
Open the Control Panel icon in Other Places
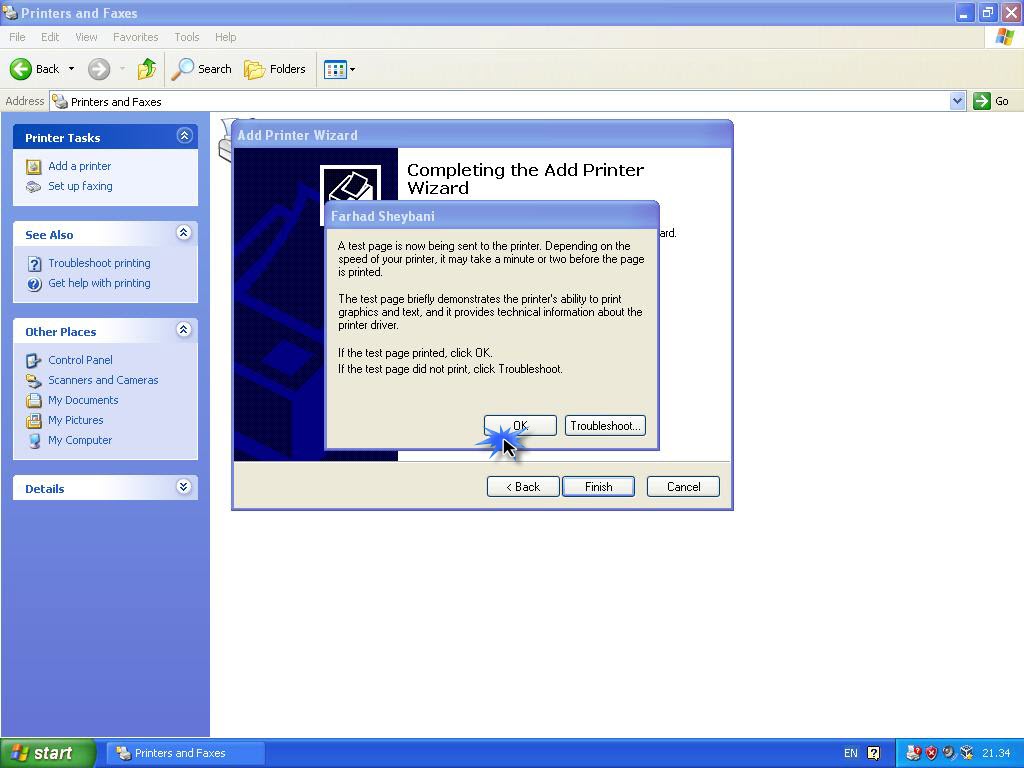pyautogui.click(x=34, y=360)
